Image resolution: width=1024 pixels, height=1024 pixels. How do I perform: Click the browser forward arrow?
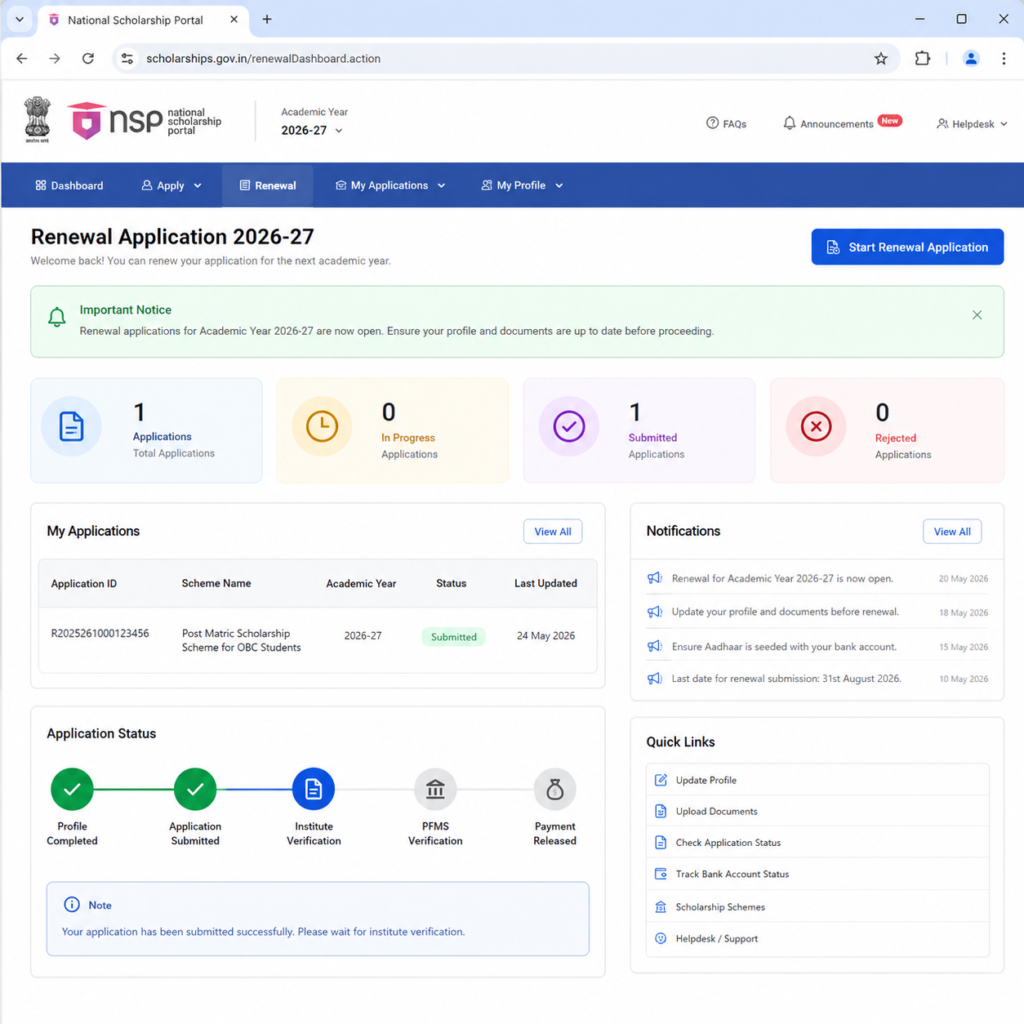click(55, 59)
